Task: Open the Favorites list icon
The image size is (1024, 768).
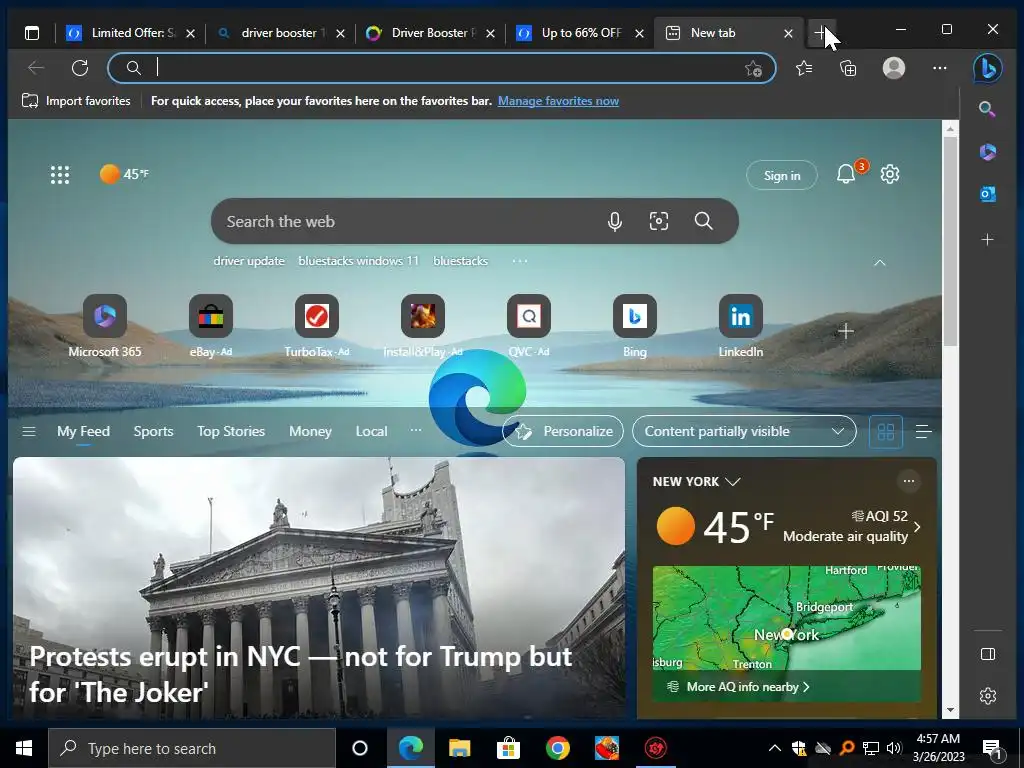Action: tap(804, 68)
